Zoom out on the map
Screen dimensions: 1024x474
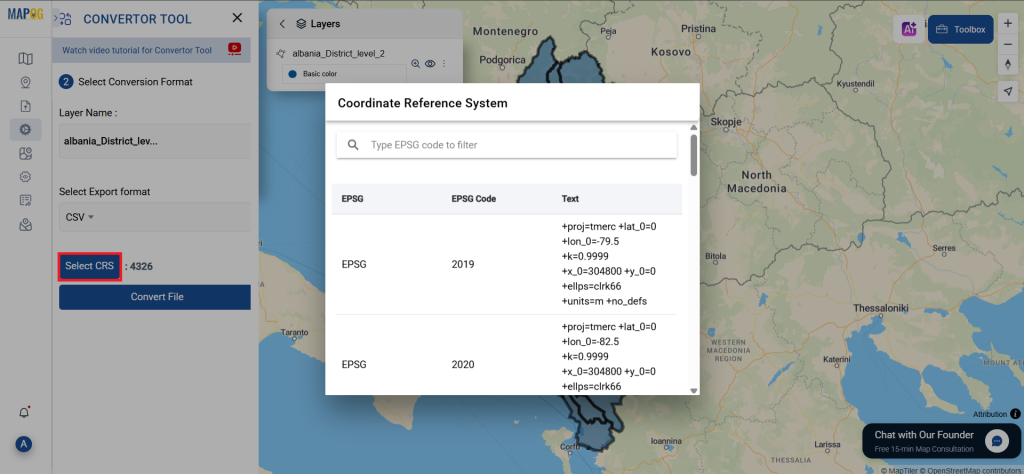(1007, 43)
